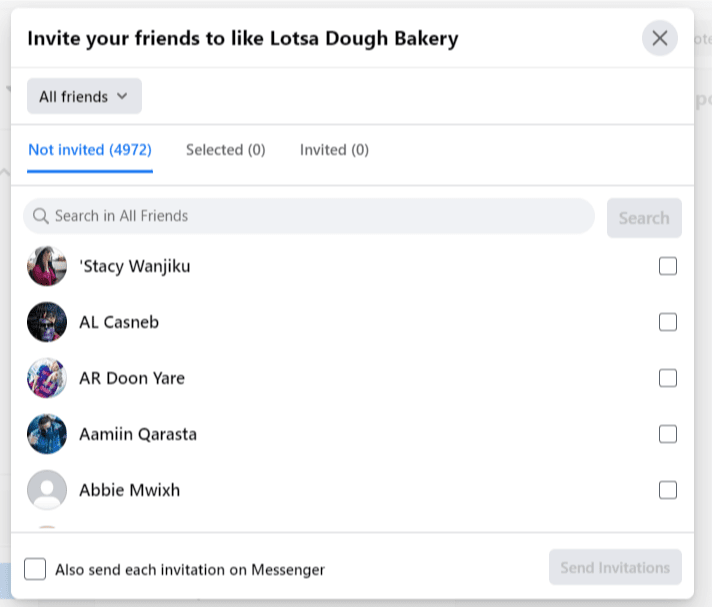Click Aamiin Qarasta's profile photo

pos(47,434)
